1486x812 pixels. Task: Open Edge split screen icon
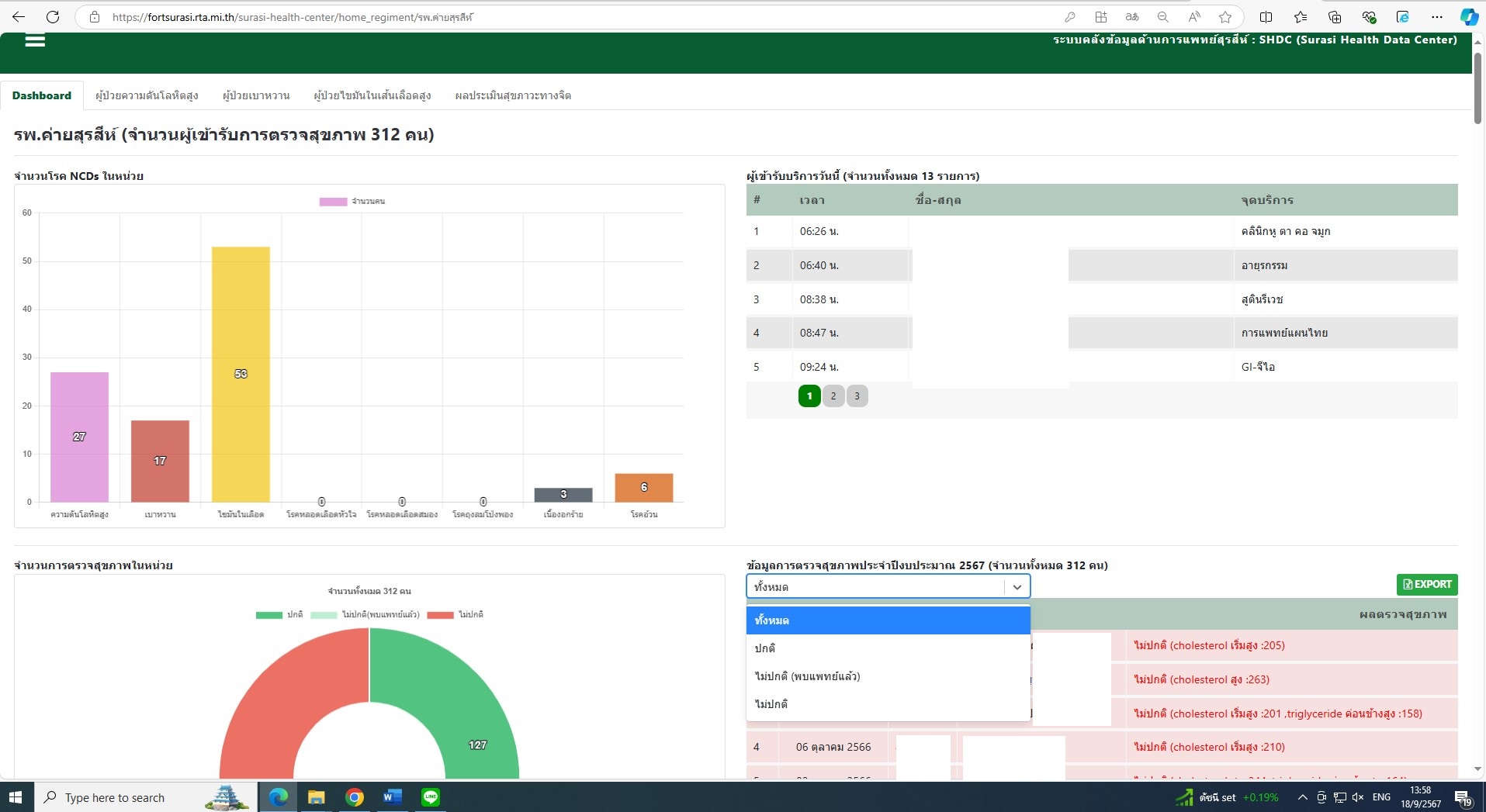point(1266,17)
